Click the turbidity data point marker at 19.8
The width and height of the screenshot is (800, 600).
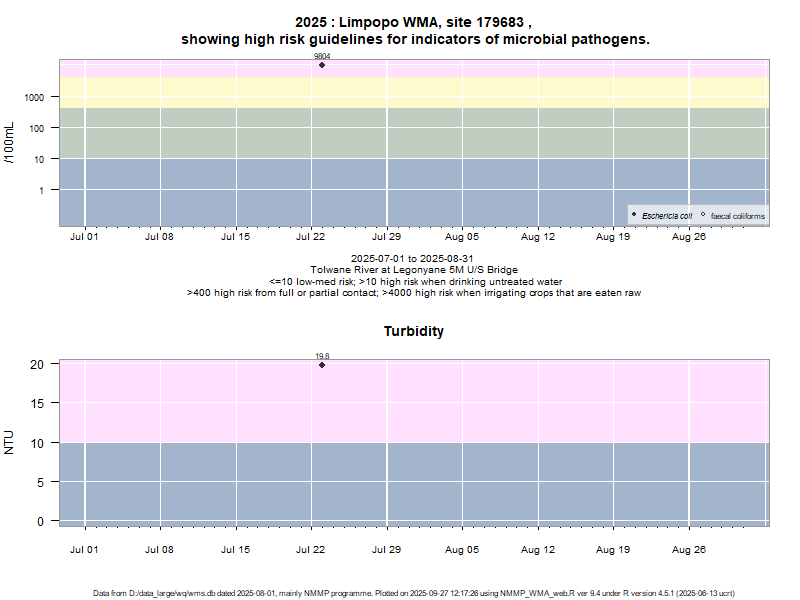322,365
